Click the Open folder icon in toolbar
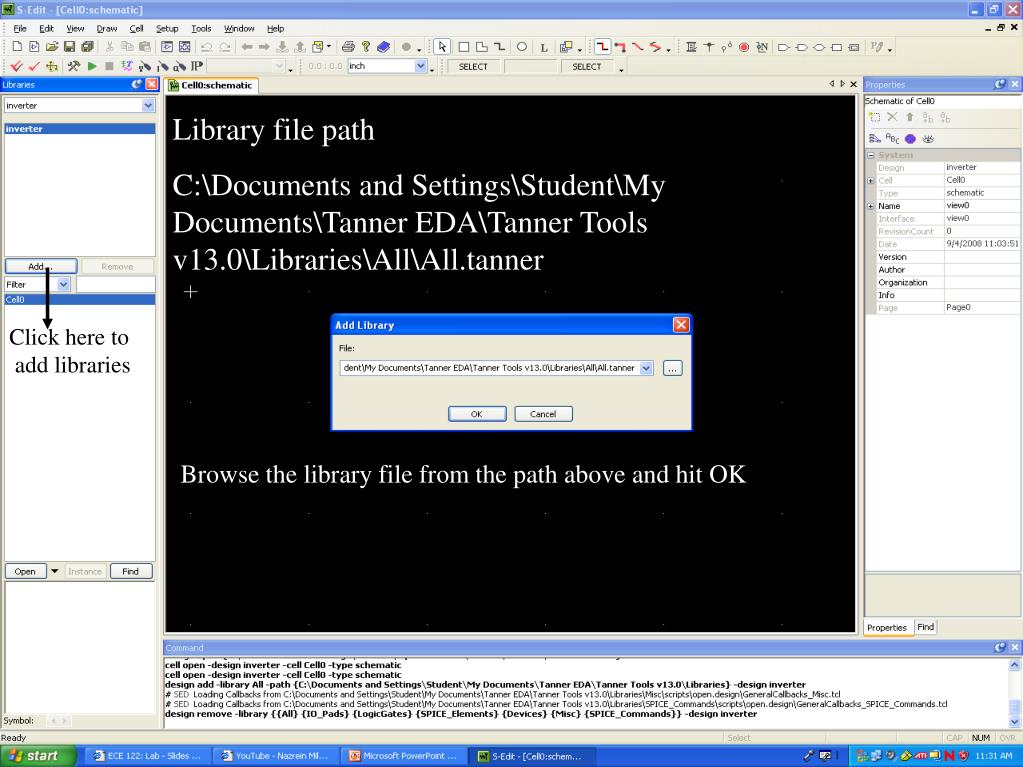 pos(52,47)
